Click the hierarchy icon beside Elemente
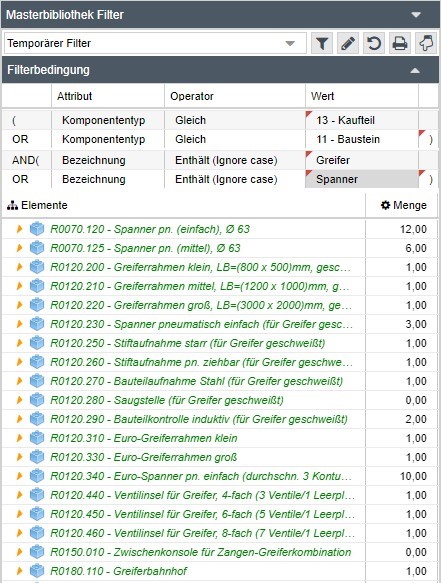This screenshot has height=583, width=441. tap(12, 205)
